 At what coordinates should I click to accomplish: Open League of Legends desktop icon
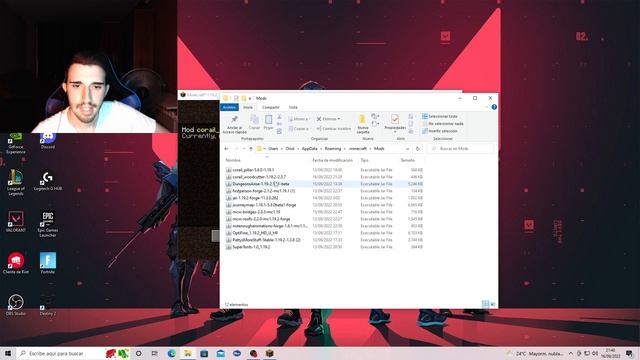16,182
